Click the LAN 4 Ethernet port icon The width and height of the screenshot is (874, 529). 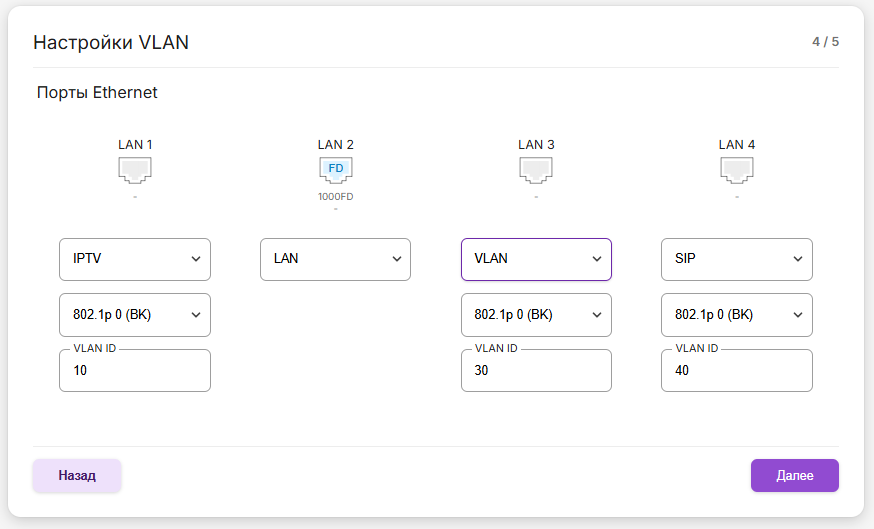click(737, 170)
